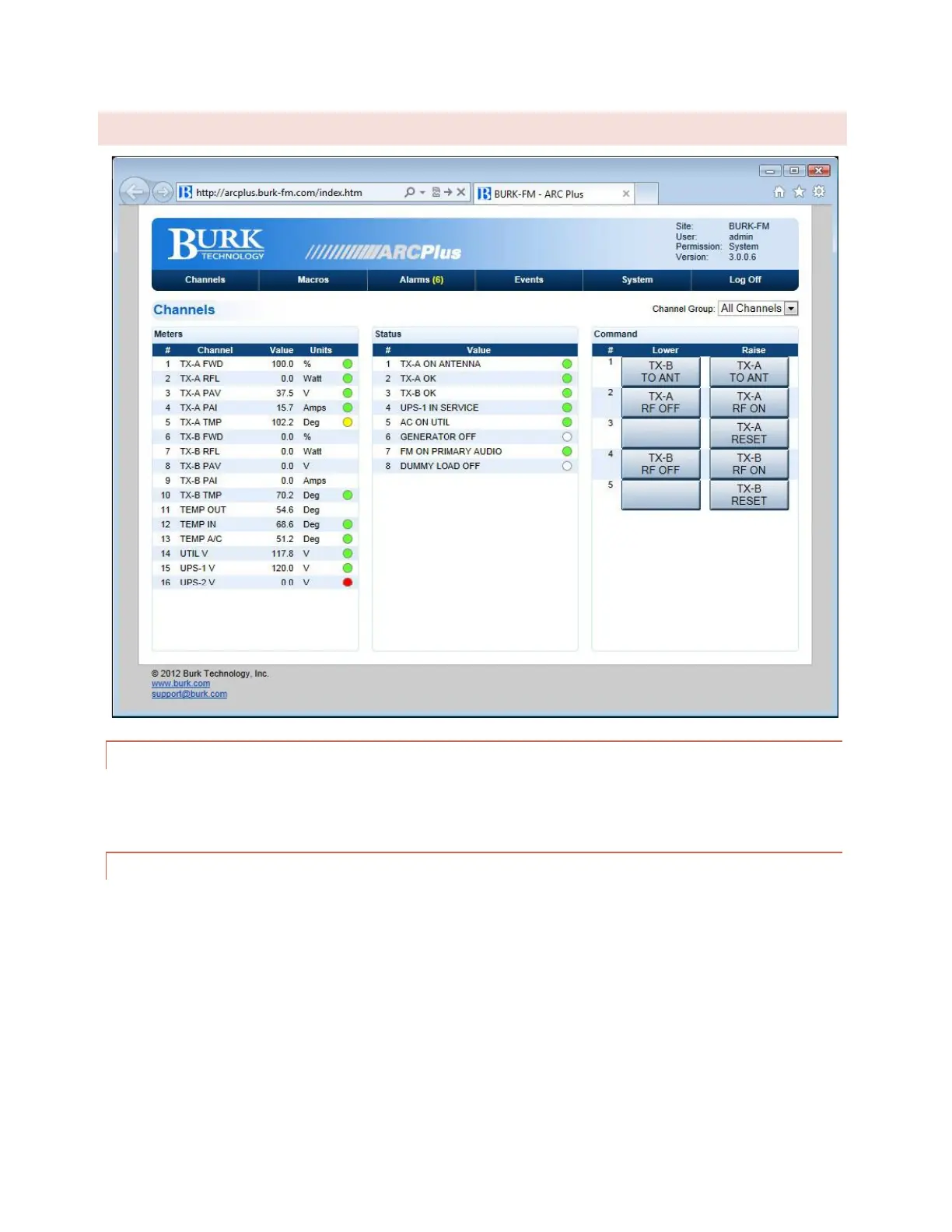This screenshot has height=1232, width=952.
Task: Open the System menu
Action: 637,280
